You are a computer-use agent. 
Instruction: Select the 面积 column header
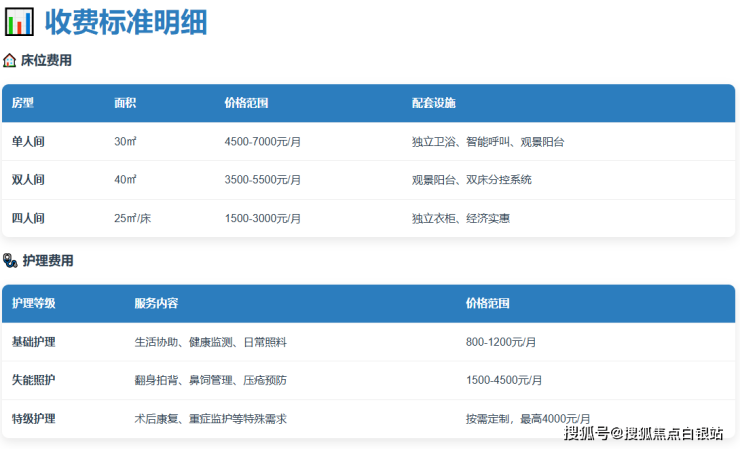tap(125, 103)
